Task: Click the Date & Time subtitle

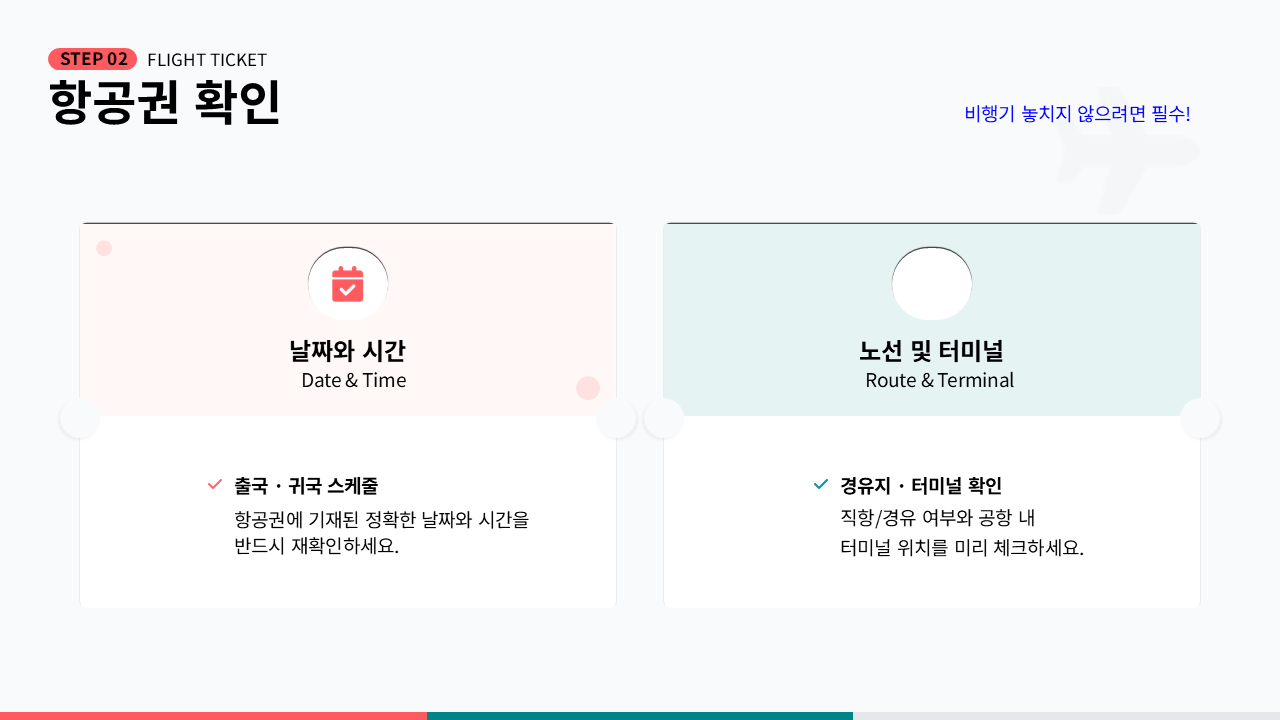Action: 354,380
